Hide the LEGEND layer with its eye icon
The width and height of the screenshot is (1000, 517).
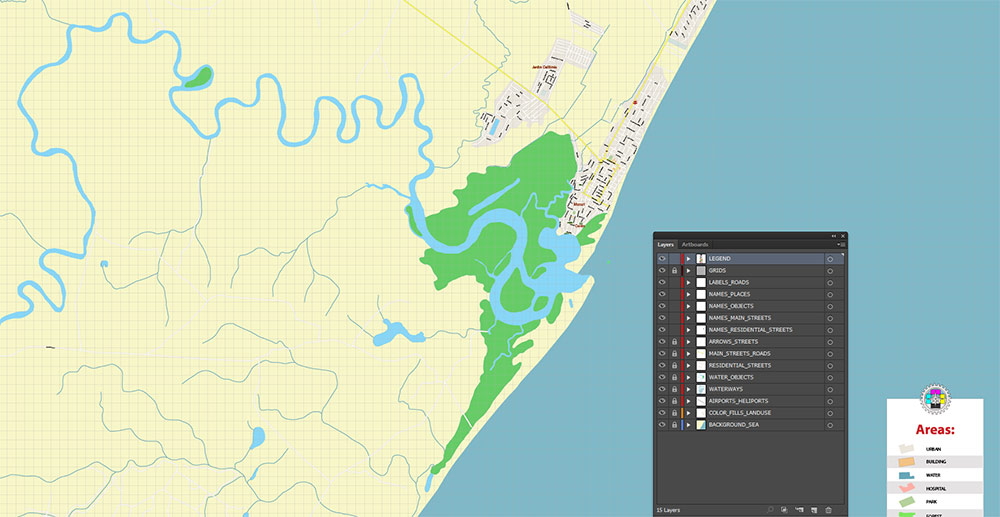pyautogui.click(x=663, y=259)
